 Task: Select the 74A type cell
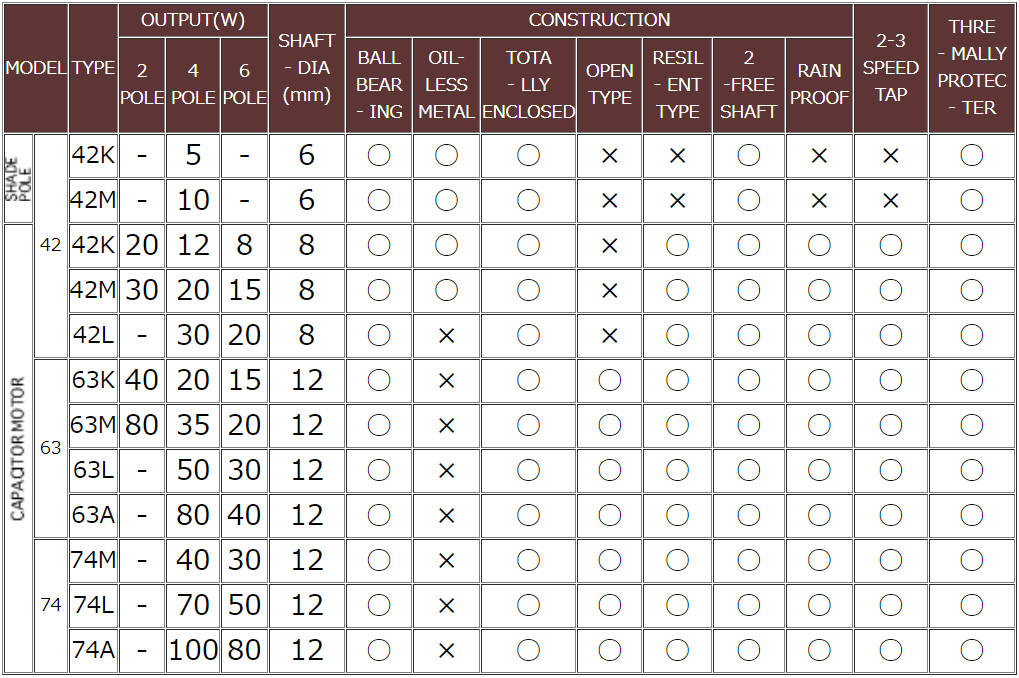pos(94,651)
